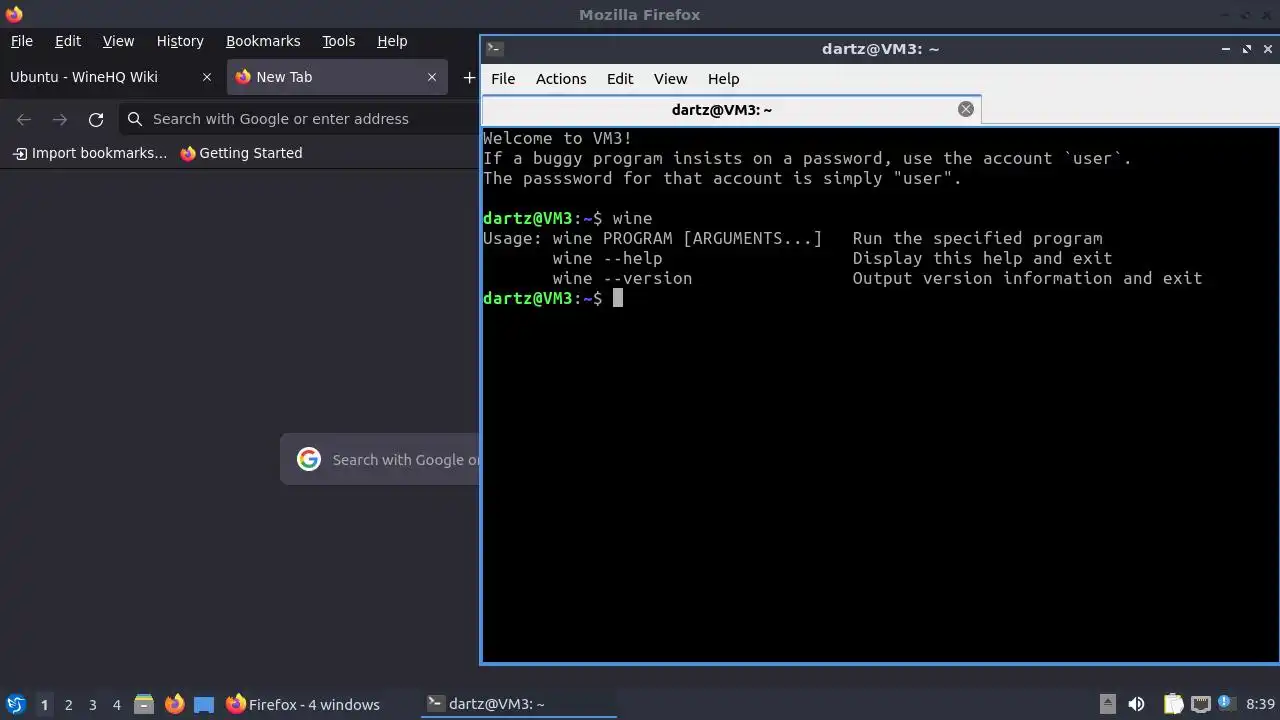Click search magnifier in Firefox address bar

[135, 119]
